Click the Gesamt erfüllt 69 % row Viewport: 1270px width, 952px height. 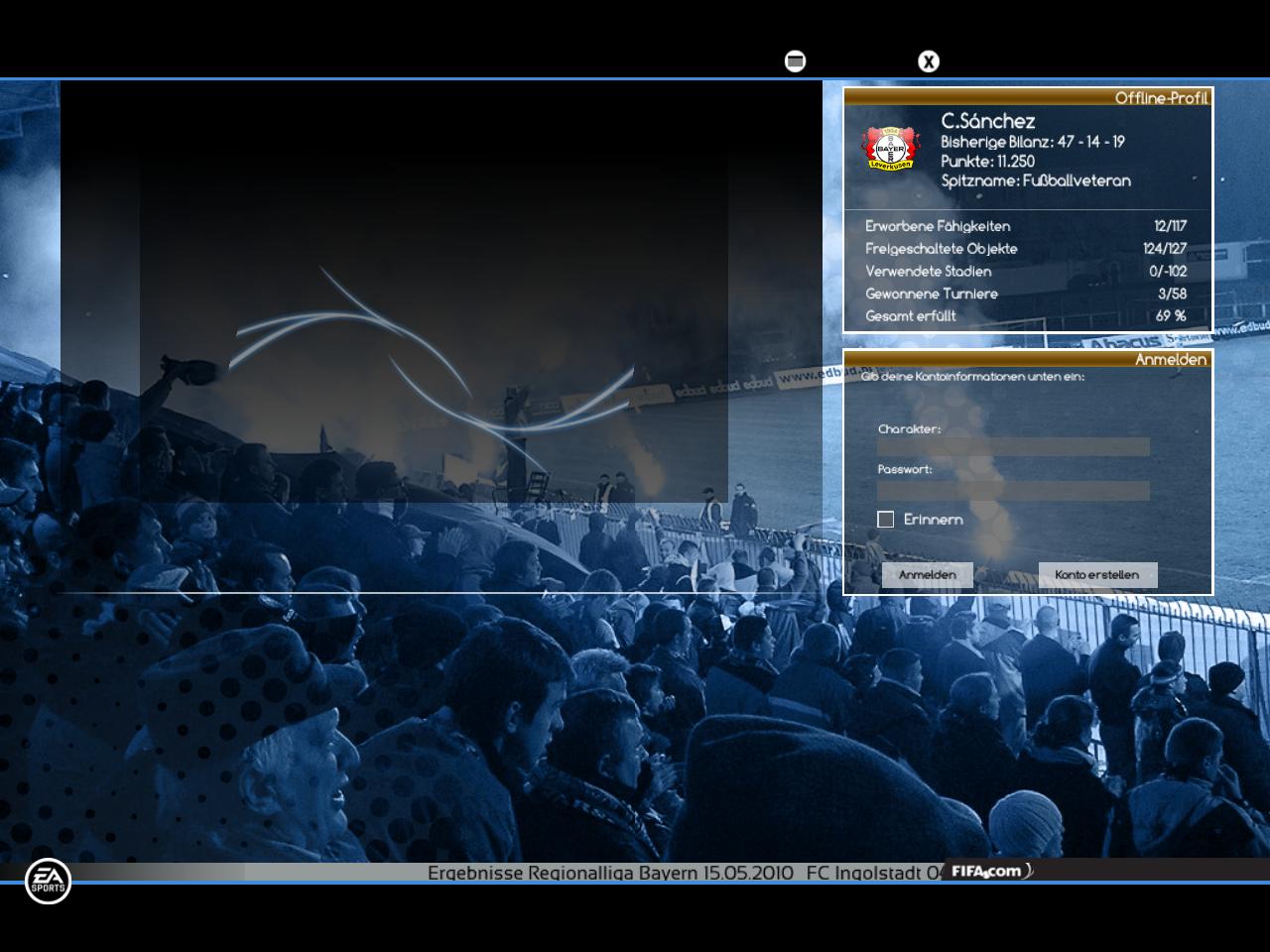pyautogui.click(x=1026, y=316)
